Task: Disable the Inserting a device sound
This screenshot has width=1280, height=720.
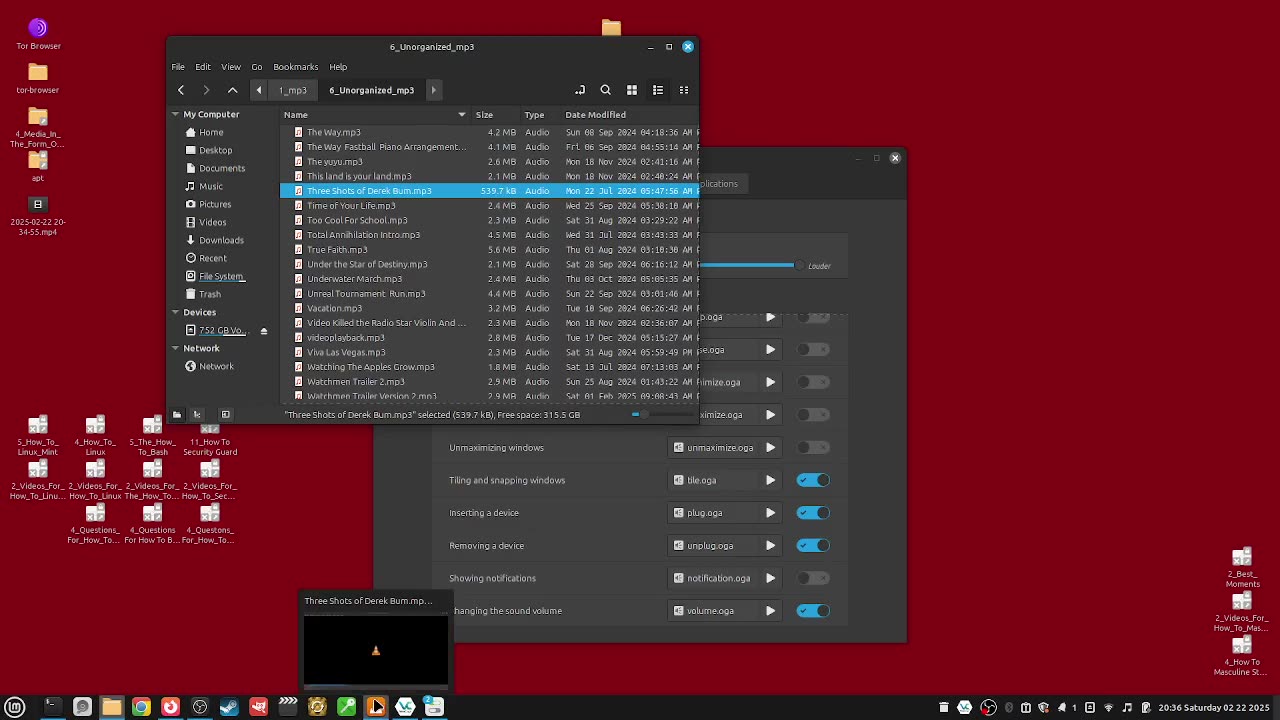Action: [813, 513]
